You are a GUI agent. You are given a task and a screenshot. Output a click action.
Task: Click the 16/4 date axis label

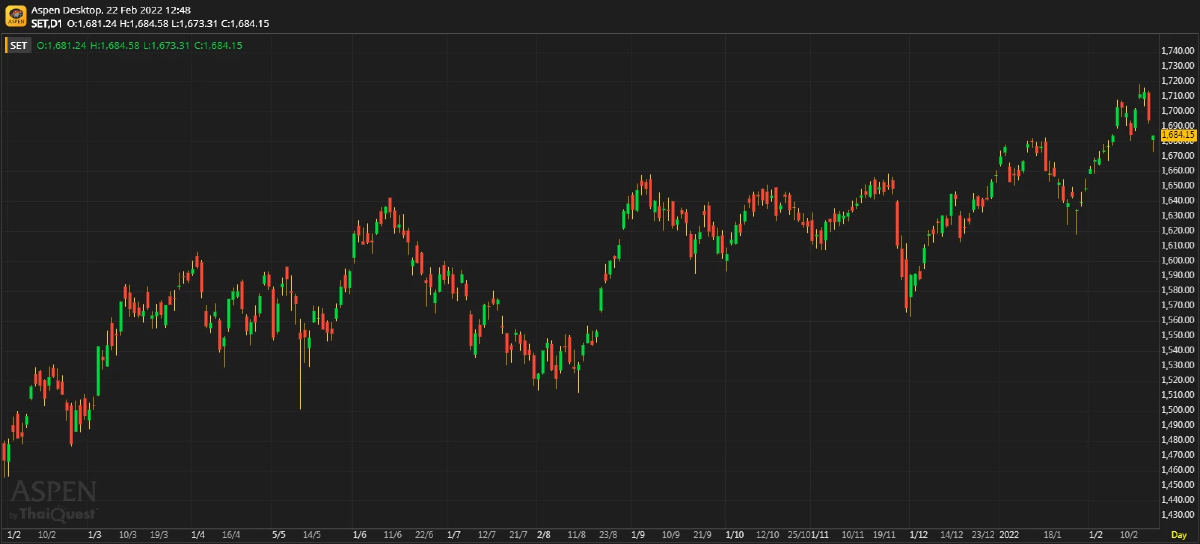coord(231,536)
